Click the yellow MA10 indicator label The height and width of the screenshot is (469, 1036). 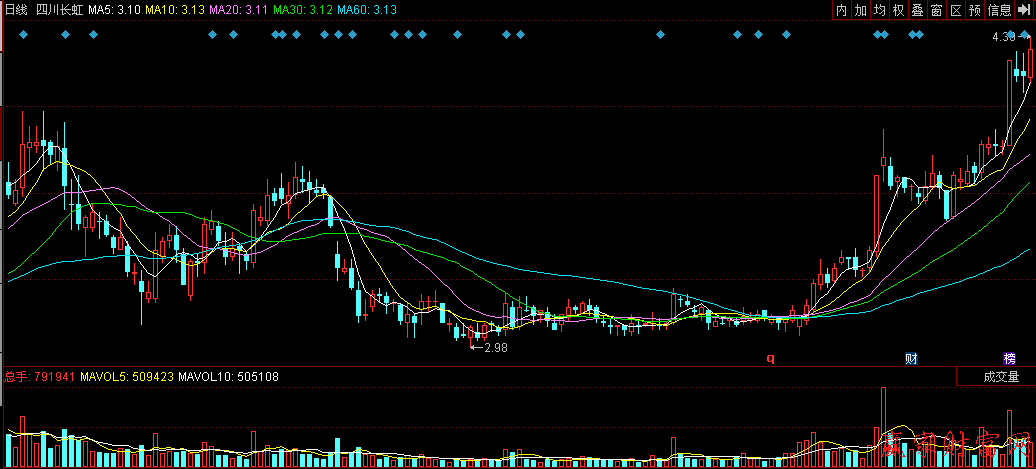click(x=174, y=10)
